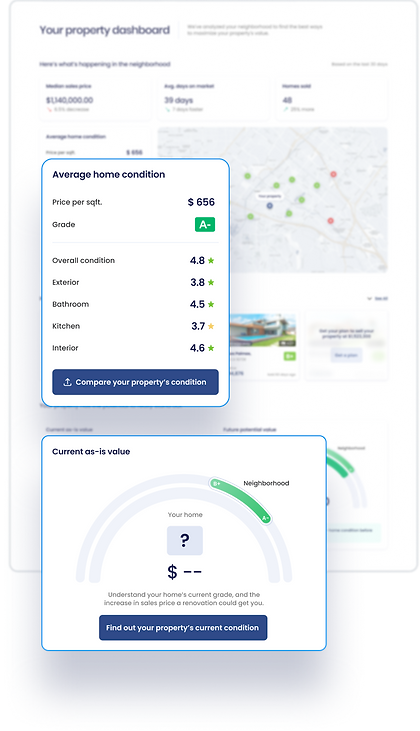This screenshot has height=731, width=420.
Task: Click the upload icon in the Compare button
Action: pos(67,382)
